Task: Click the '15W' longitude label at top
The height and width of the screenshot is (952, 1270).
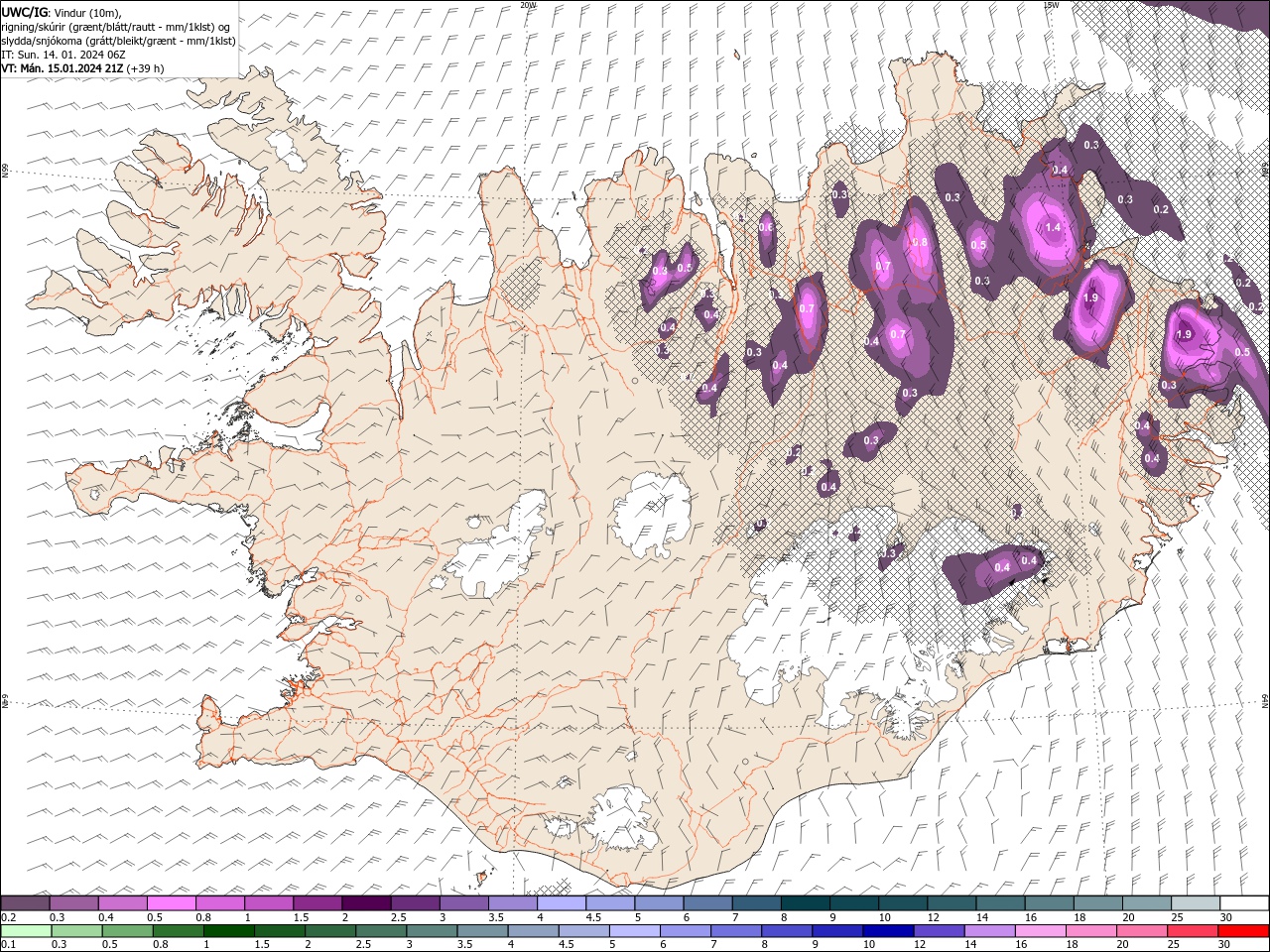Action: point(1050,5)
